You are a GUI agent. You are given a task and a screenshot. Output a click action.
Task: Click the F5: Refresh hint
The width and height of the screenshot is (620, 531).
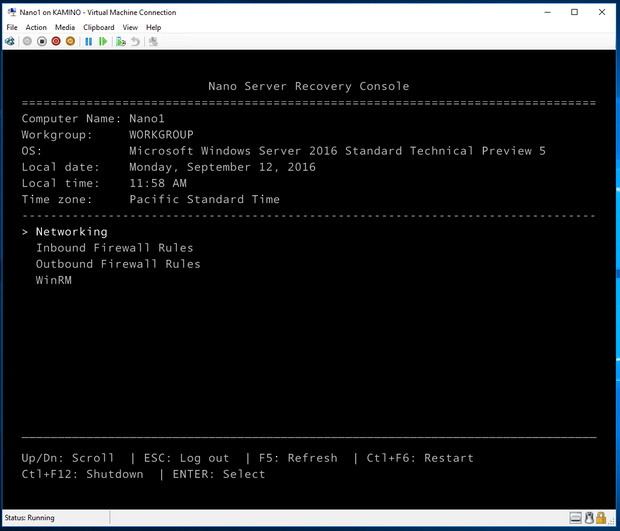(x=298, y=458)
